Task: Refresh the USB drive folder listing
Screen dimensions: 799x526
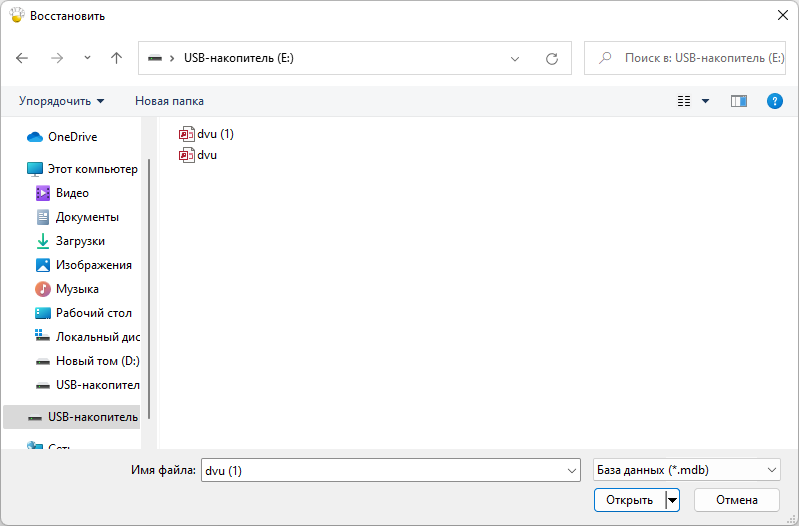Action: [551, 58]
